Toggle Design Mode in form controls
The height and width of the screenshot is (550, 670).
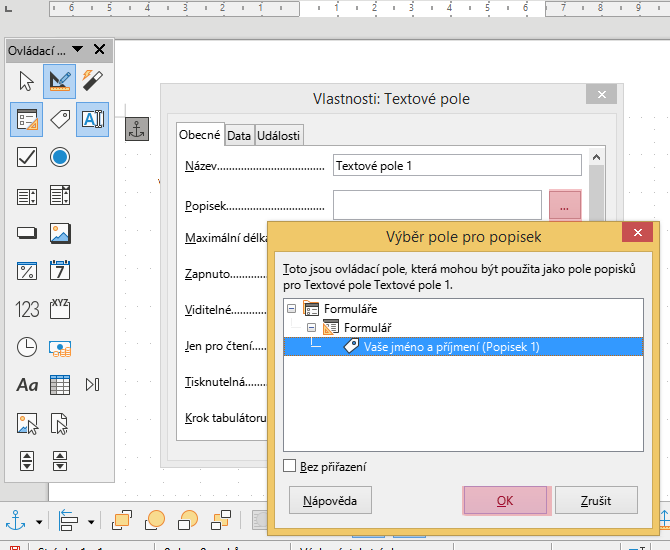pos(59,81)
